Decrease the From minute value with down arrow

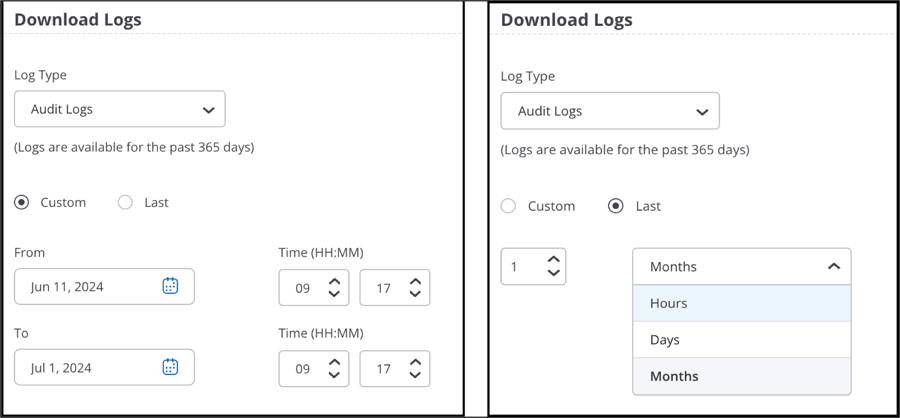coord(415,293)
